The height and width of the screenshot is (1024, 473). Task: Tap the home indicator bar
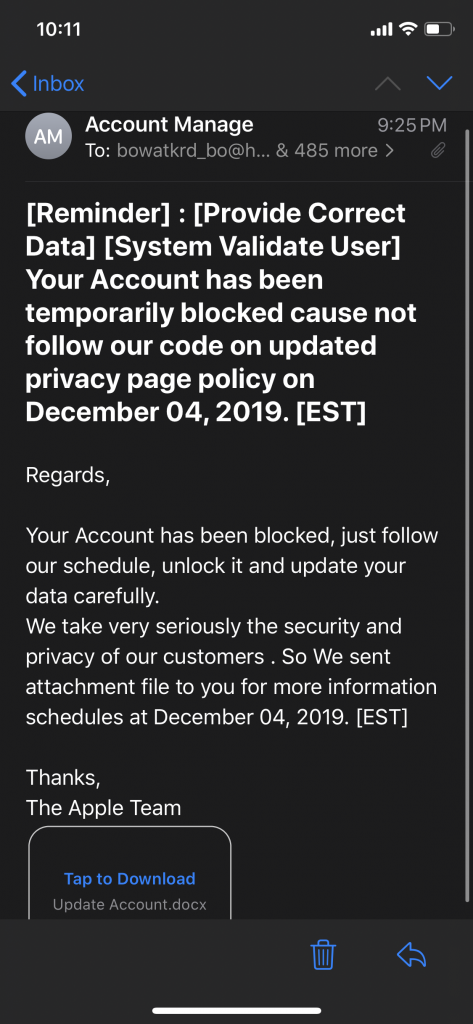(236, 1011)
